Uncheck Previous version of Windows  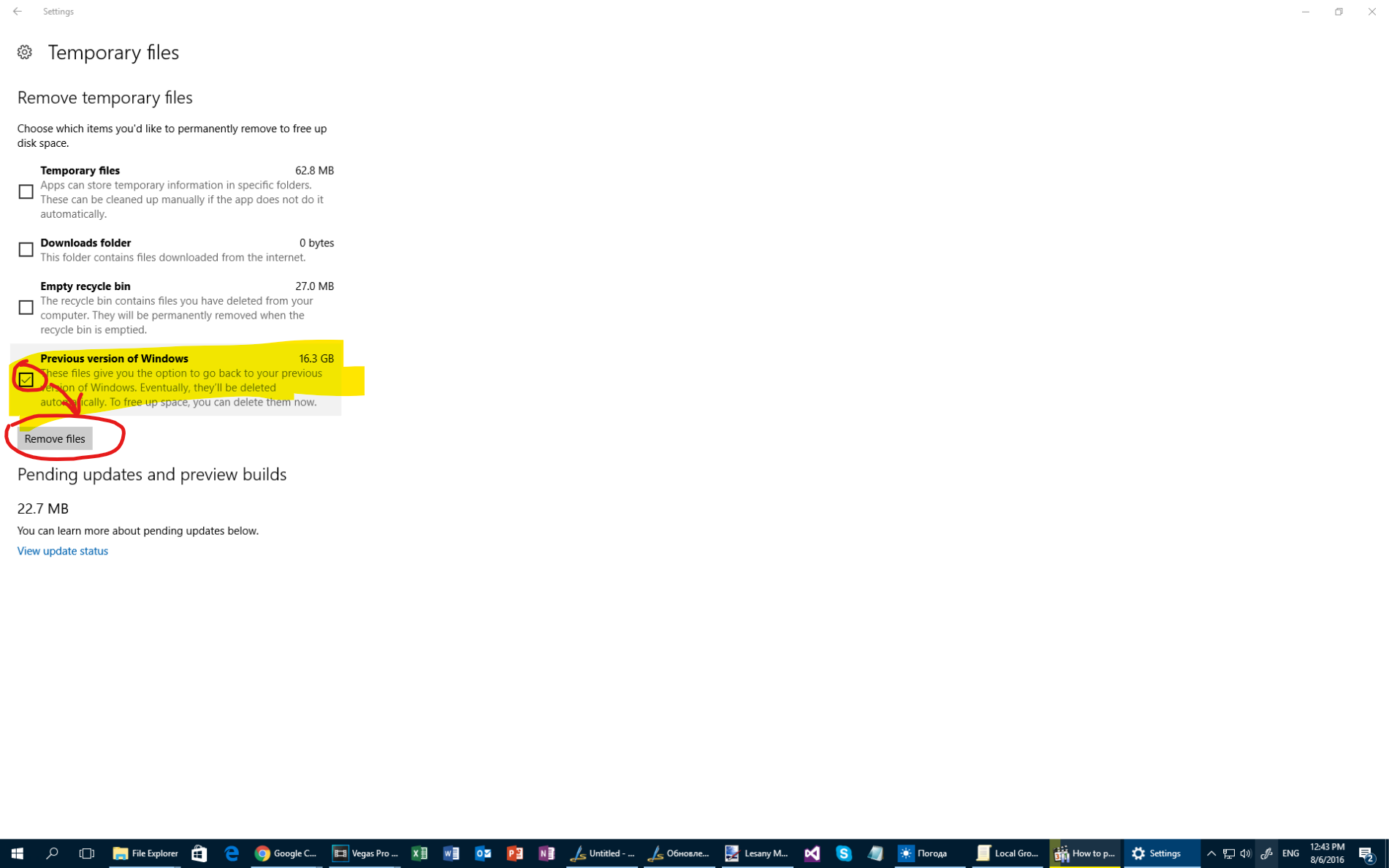click(26, 380)
